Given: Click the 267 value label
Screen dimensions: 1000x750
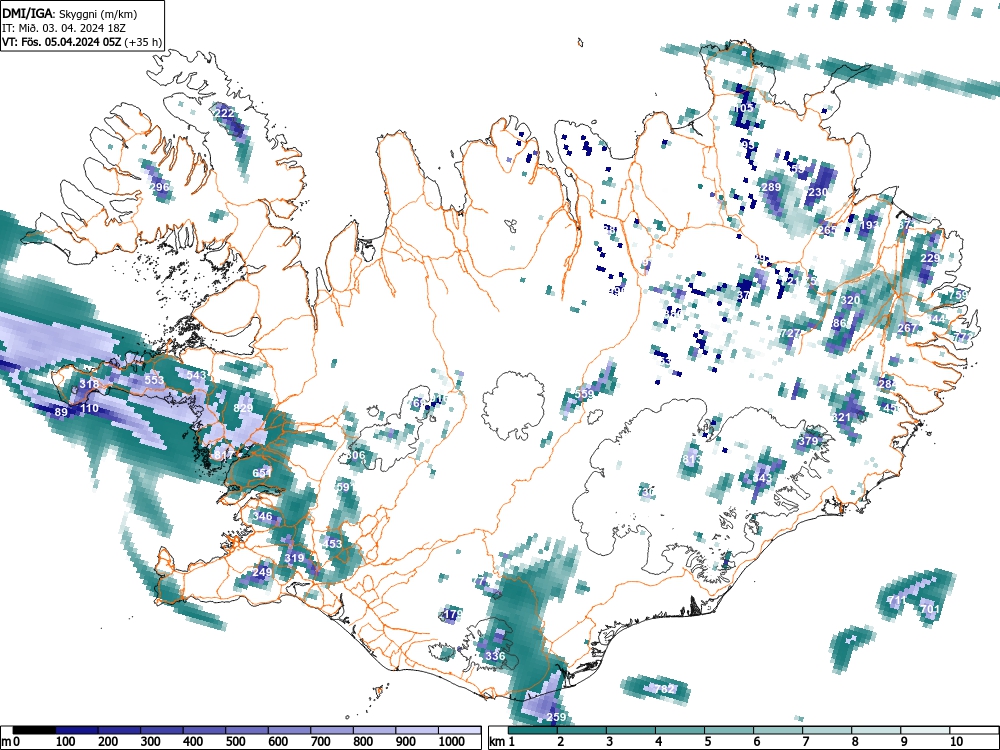Looking at the screenshot, I should pyautogui.click(x=907, y=328).
